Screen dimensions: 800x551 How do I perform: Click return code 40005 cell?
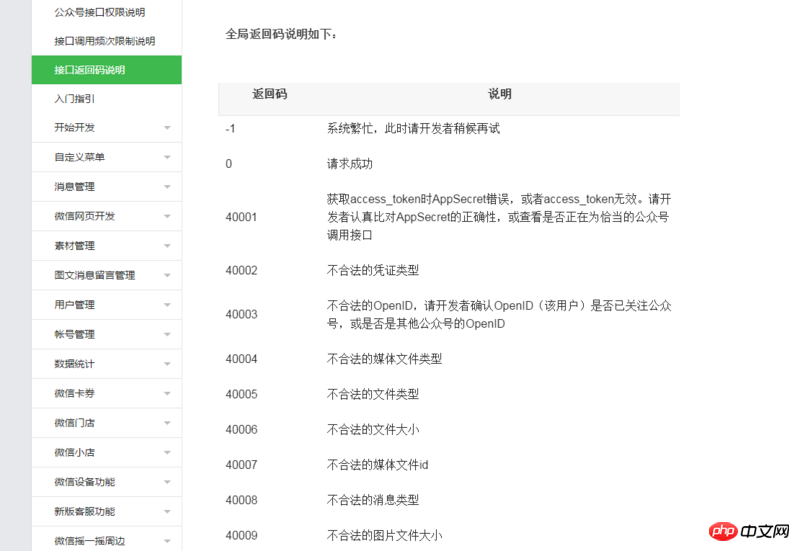(x=241, y=394)
